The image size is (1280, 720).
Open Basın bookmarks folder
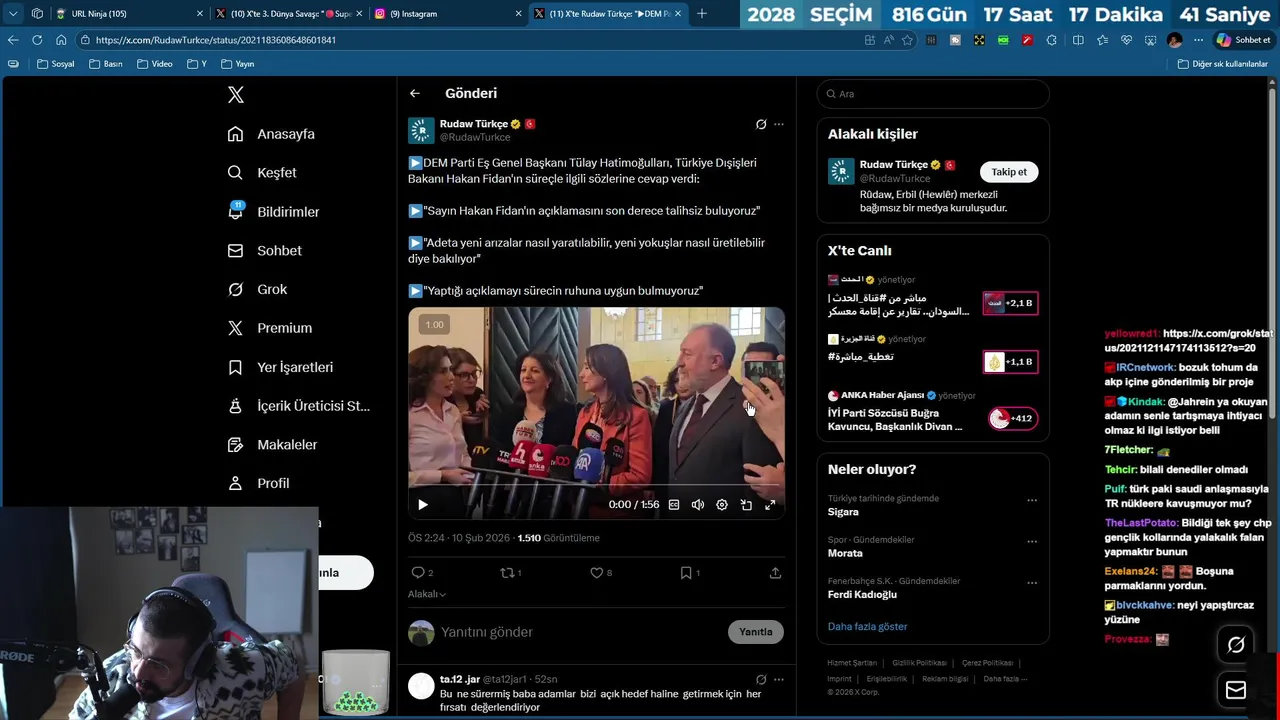106,64
